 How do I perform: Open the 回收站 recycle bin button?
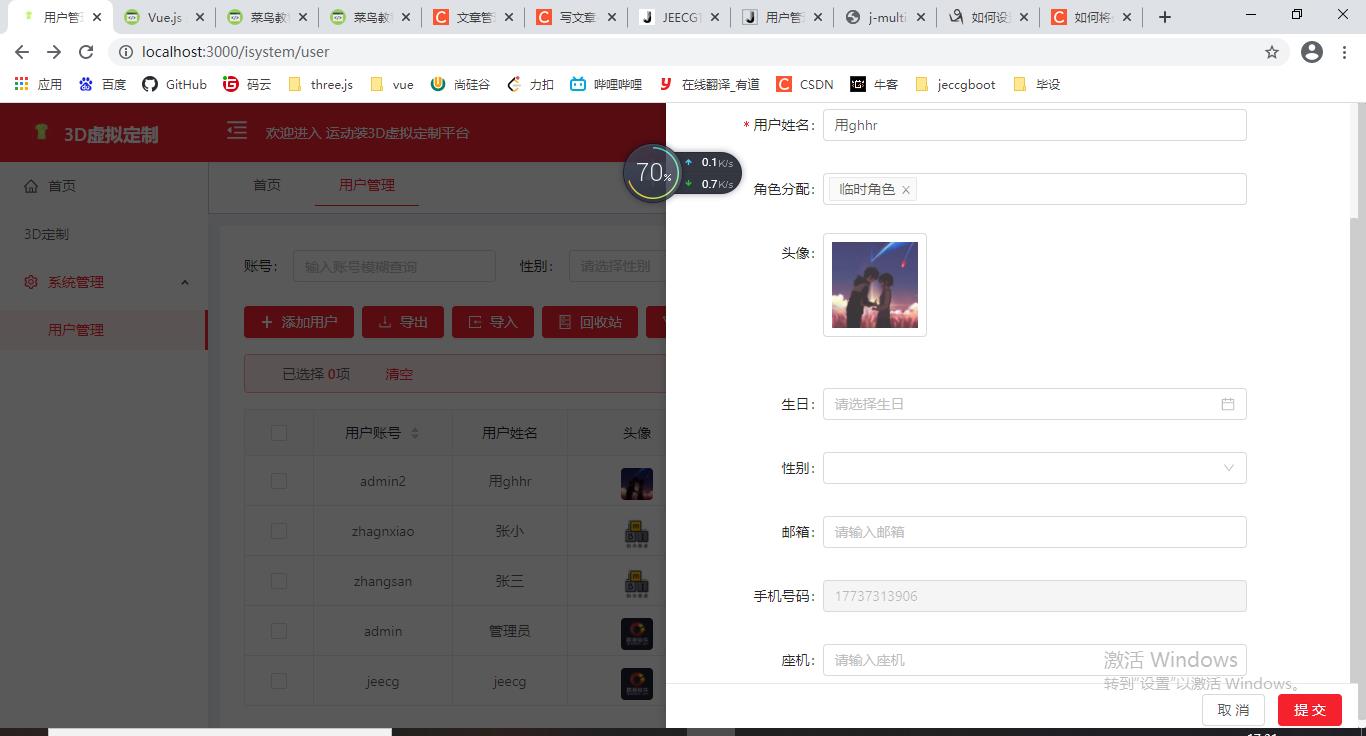coord(590,322)
